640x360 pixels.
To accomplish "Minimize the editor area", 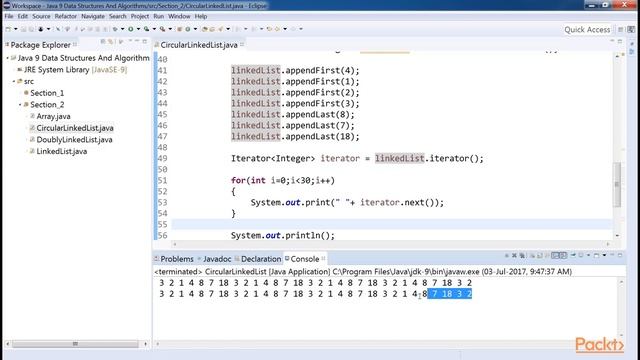I will 612,41.
